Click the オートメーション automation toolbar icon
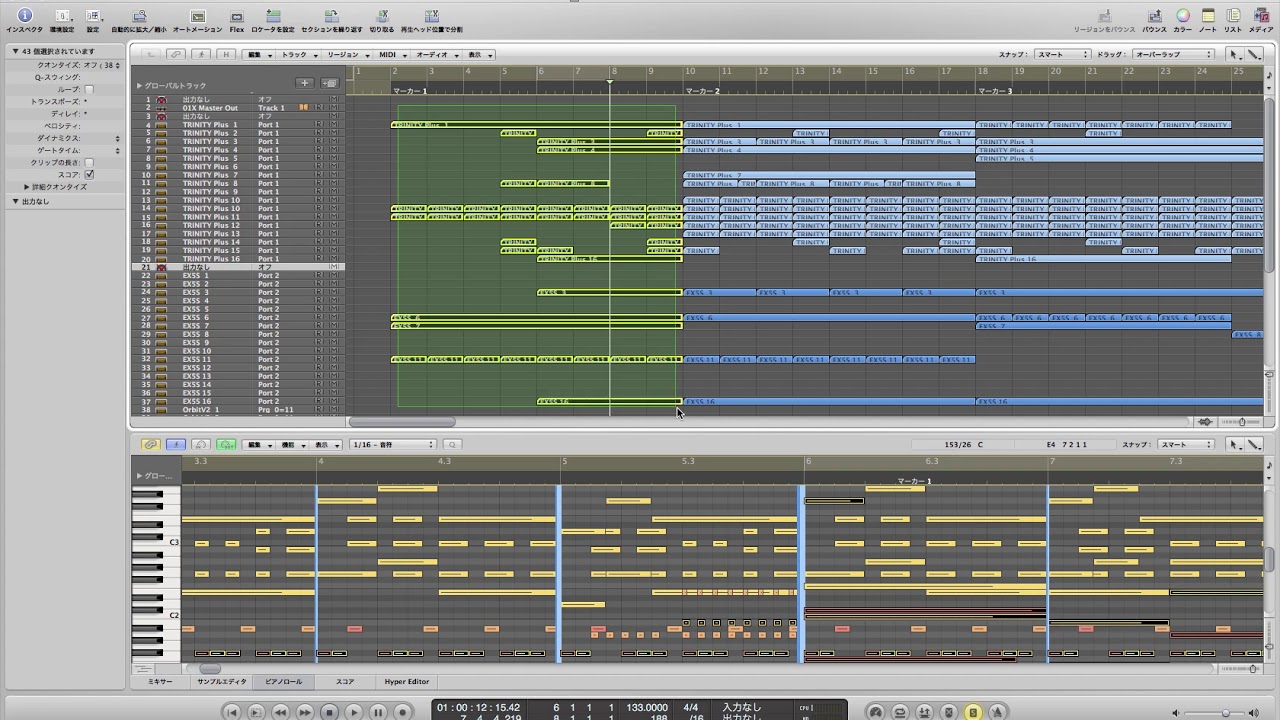 point(198,16)
